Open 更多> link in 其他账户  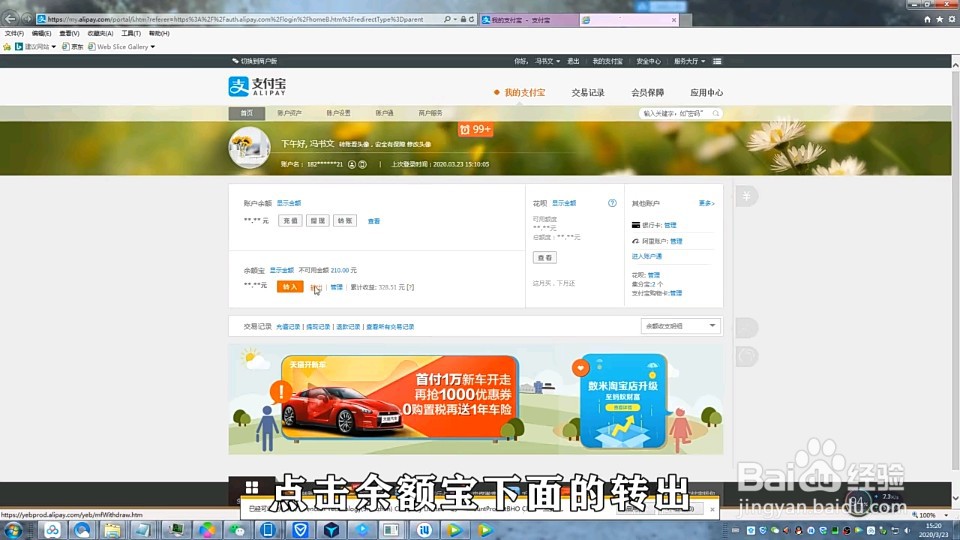click(707, 203)
